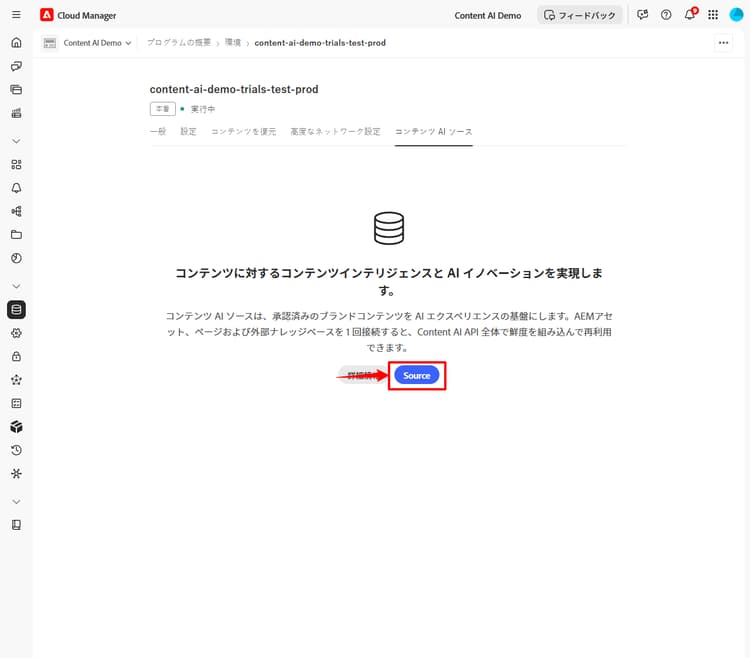Click the environment type badge under title
The height and width of the screenshot is (658, 750).
(x=163, y=109)
